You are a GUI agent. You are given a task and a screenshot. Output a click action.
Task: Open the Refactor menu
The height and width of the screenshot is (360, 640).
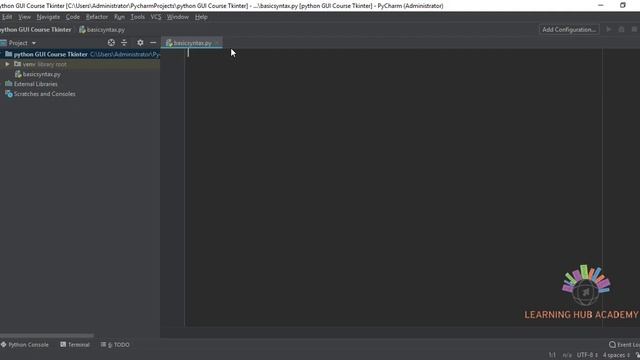tap(97, 17)
